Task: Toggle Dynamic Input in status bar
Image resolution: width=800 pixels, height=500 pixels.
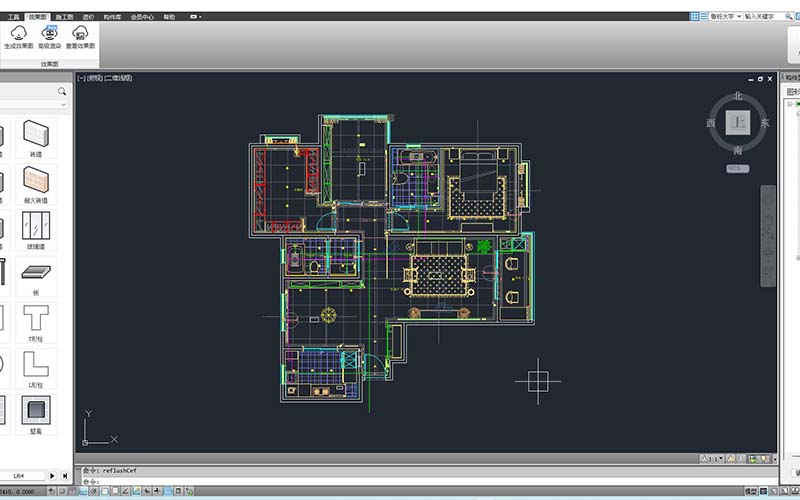Action: click(147, 491)
